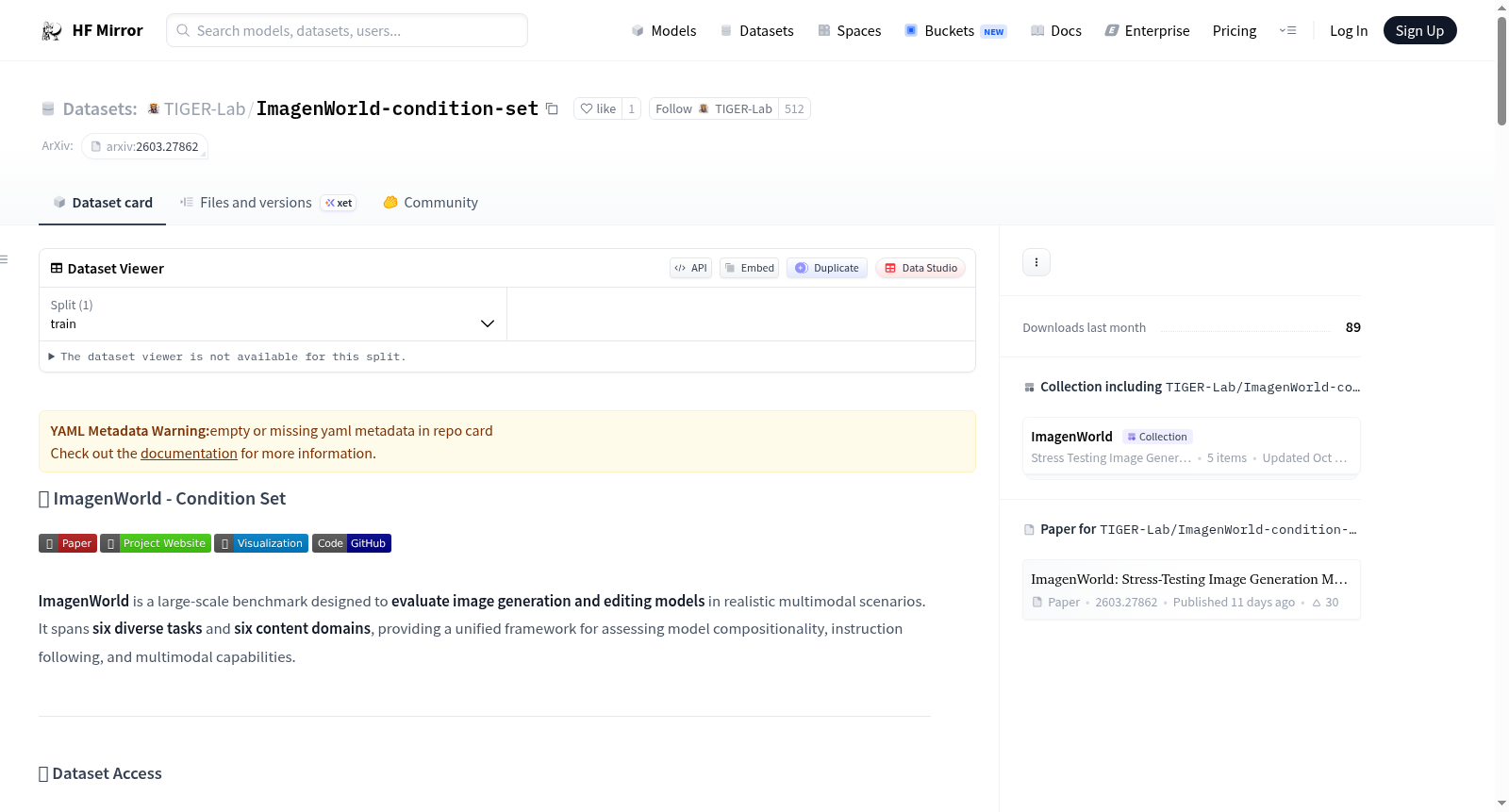Go to Models in the top navigation
The image size is (1509, 812).
coord(664,31)
